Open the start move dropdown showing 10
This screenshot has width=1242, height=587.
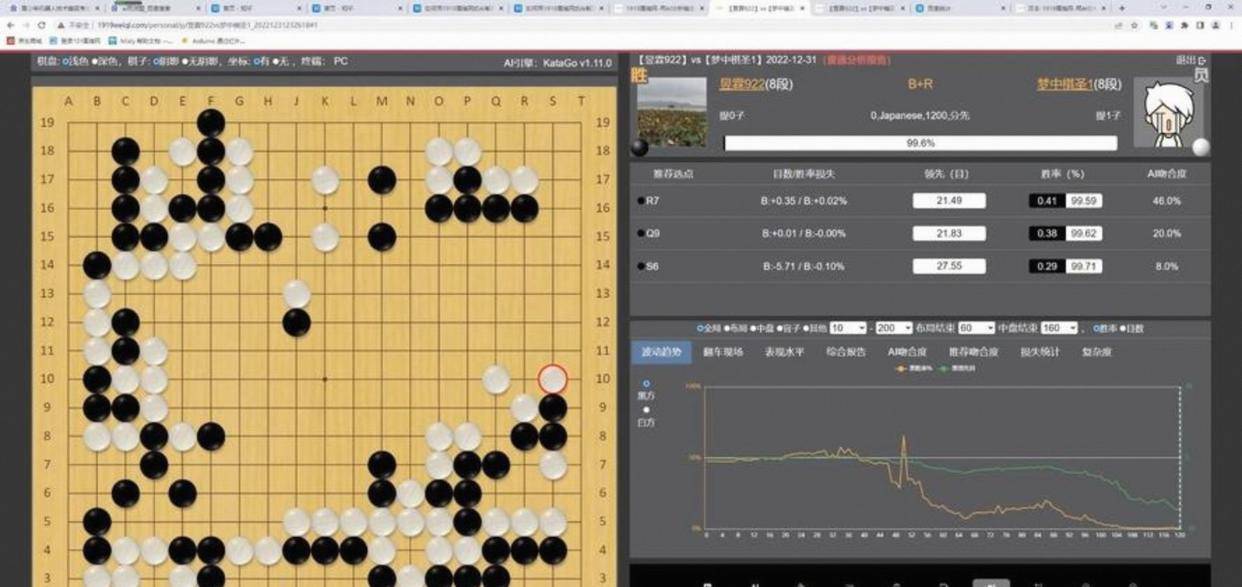tap(847, 328)
